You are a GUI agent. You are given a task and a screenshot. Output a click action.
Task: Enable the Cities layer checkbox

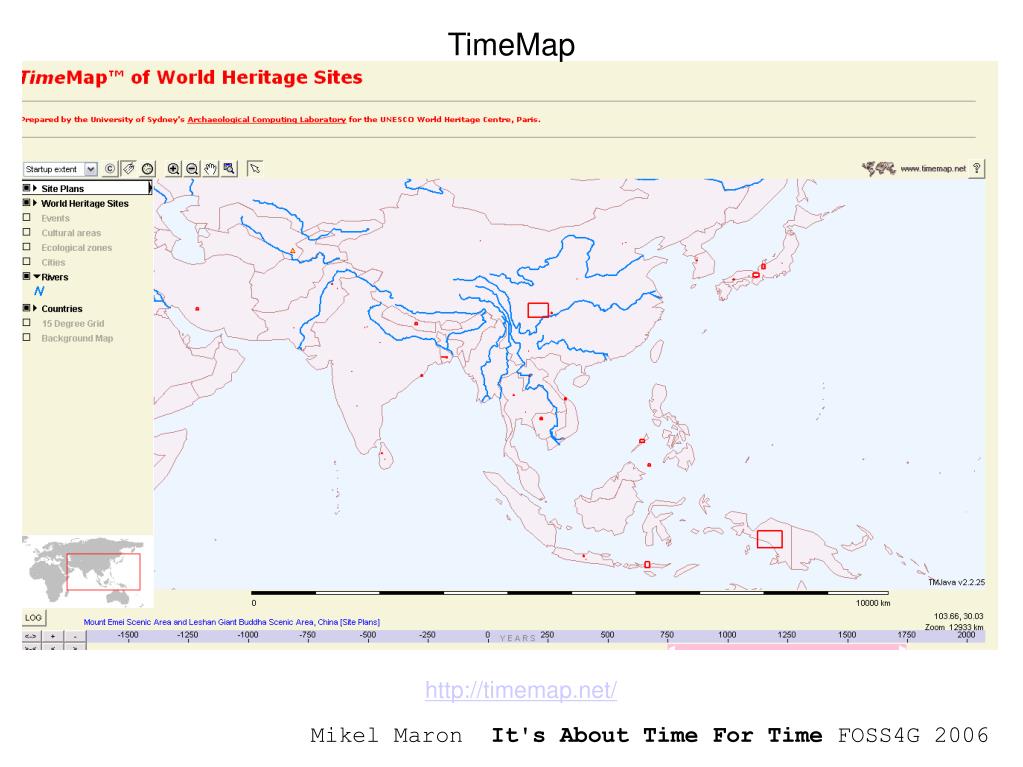27,262
